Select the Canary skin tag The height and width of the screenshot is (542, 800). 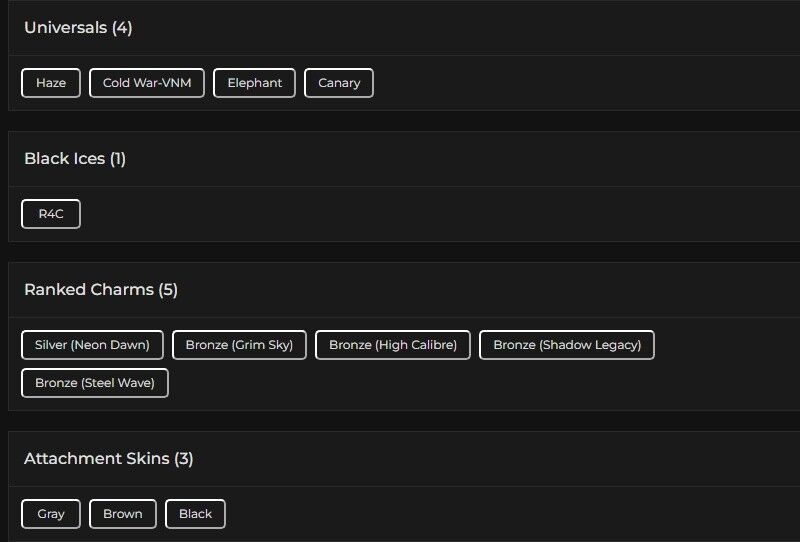339,83
